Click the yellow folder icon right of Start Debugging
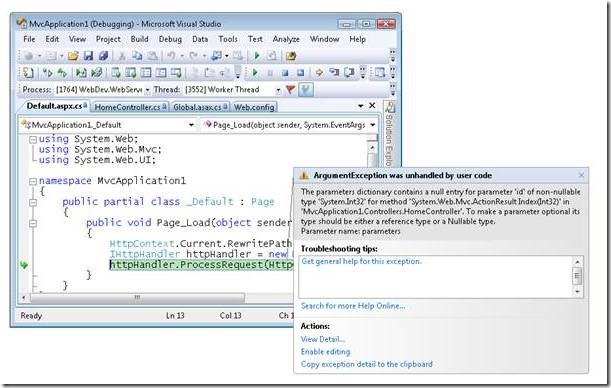This screenshot has width=611, height=388. point(291,56)
